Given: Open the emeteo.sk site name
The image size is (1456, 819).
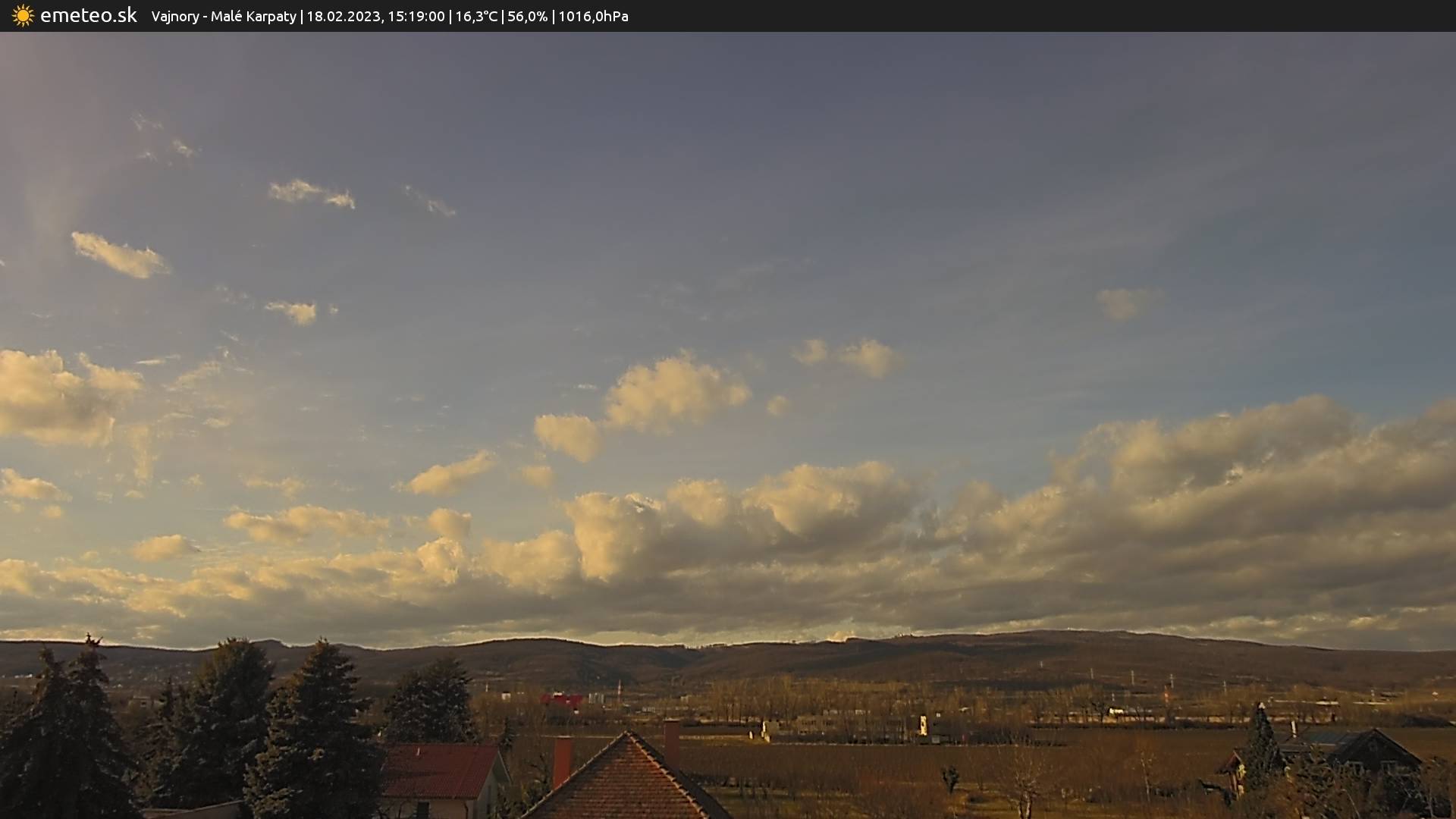Looking at the screenshot, I should pyautogui.click(x=88, y=16).
